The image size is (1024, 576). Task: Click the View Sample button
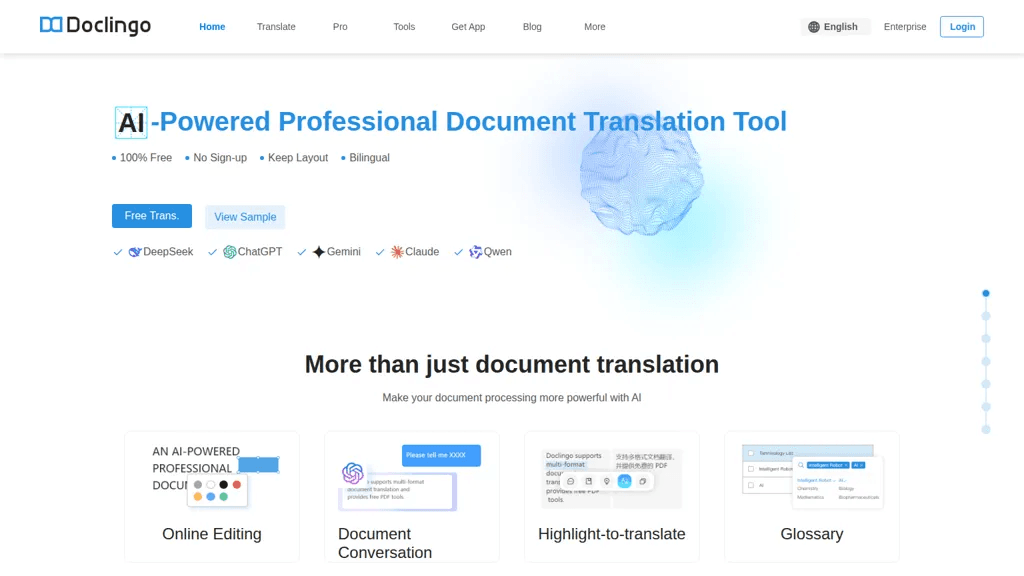[x=245, y=217]
